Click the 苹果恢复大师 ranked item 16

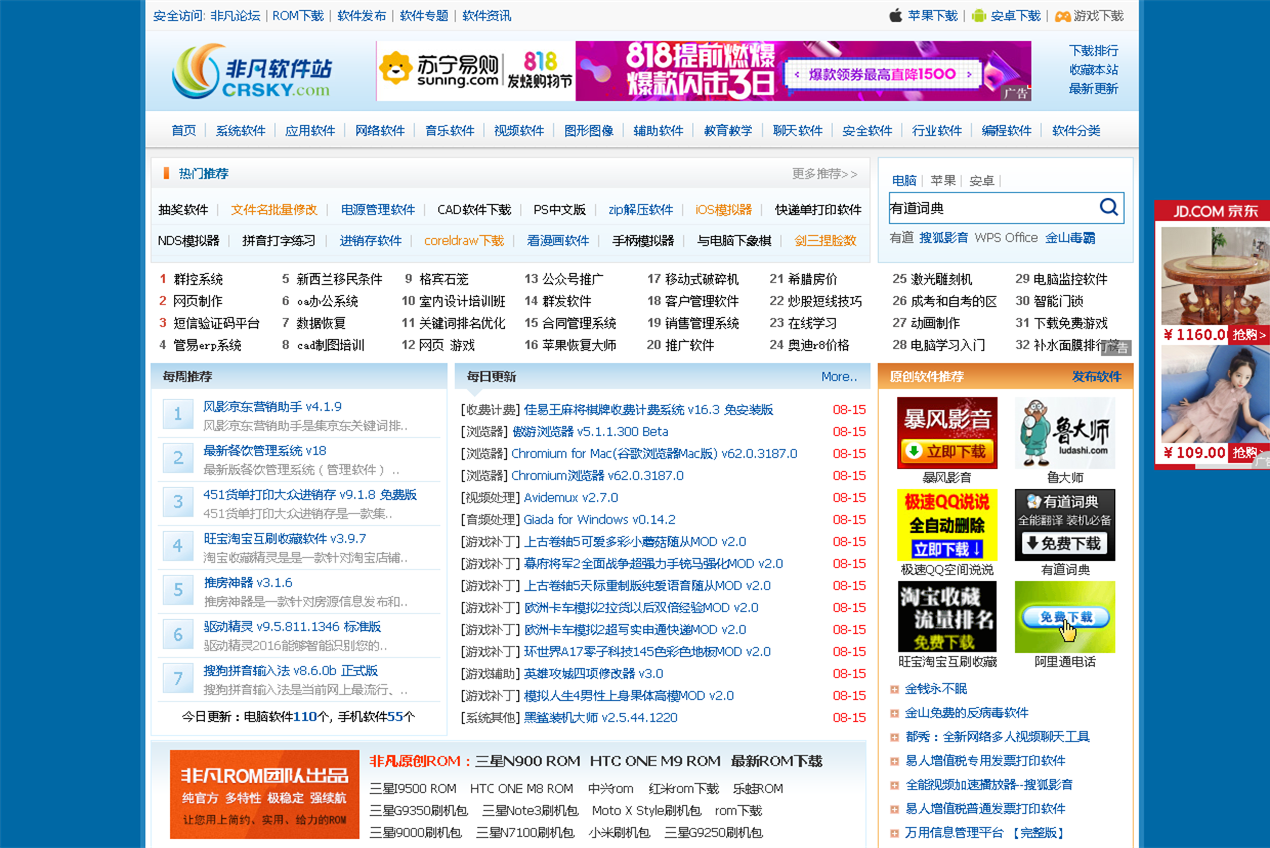[x=579, y=345]
